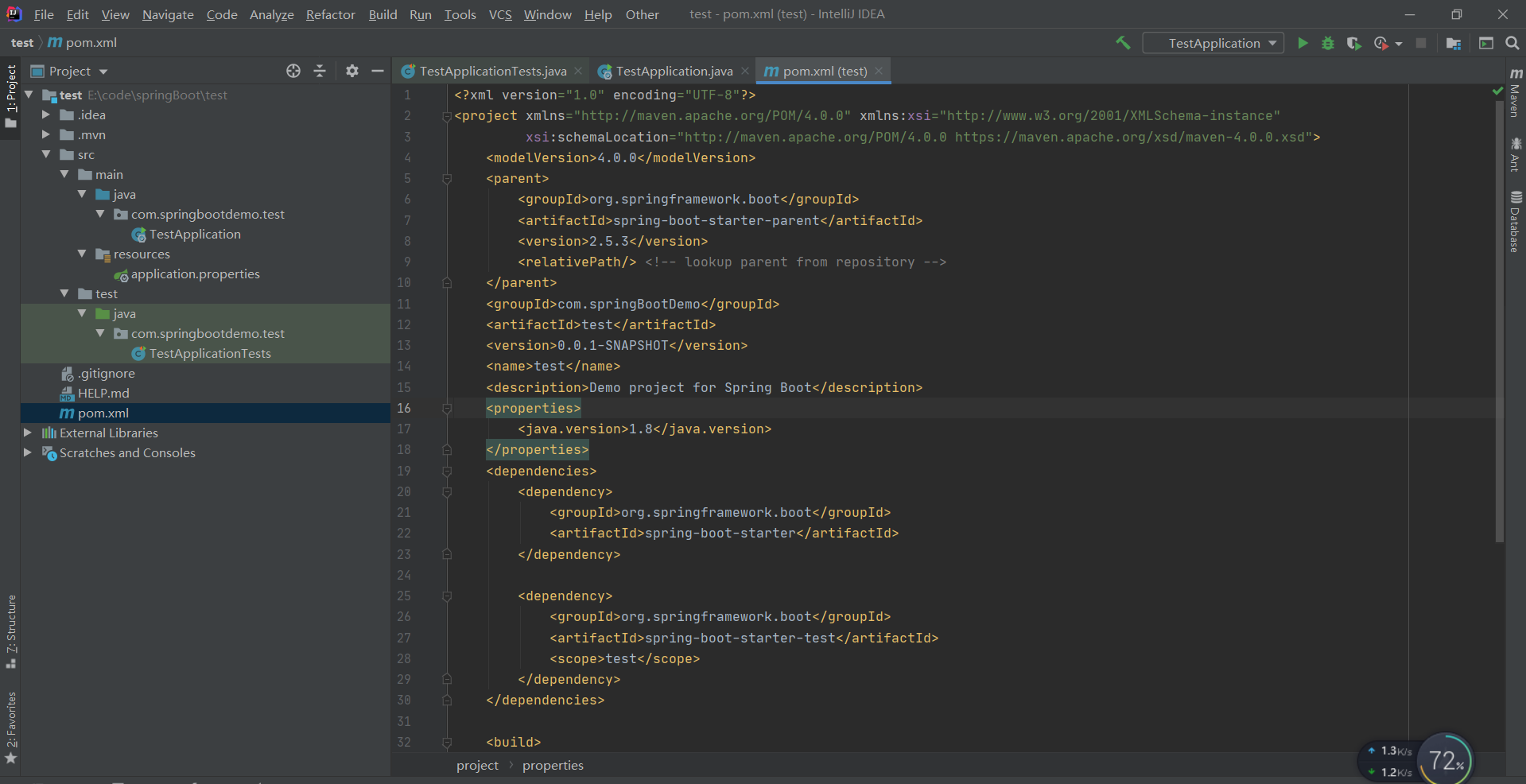
Task: Close the TestApplicationTests.java tab
Action: pos(578,71)
